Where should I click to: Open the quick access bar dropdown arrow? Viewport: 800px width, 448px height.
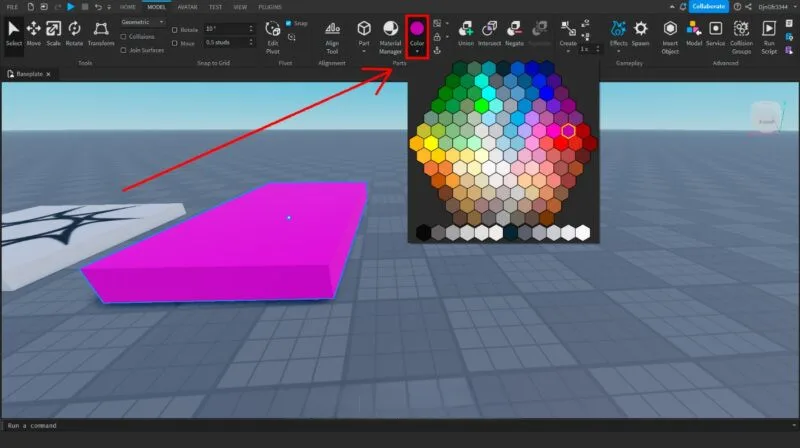click(x=109, y=7)
